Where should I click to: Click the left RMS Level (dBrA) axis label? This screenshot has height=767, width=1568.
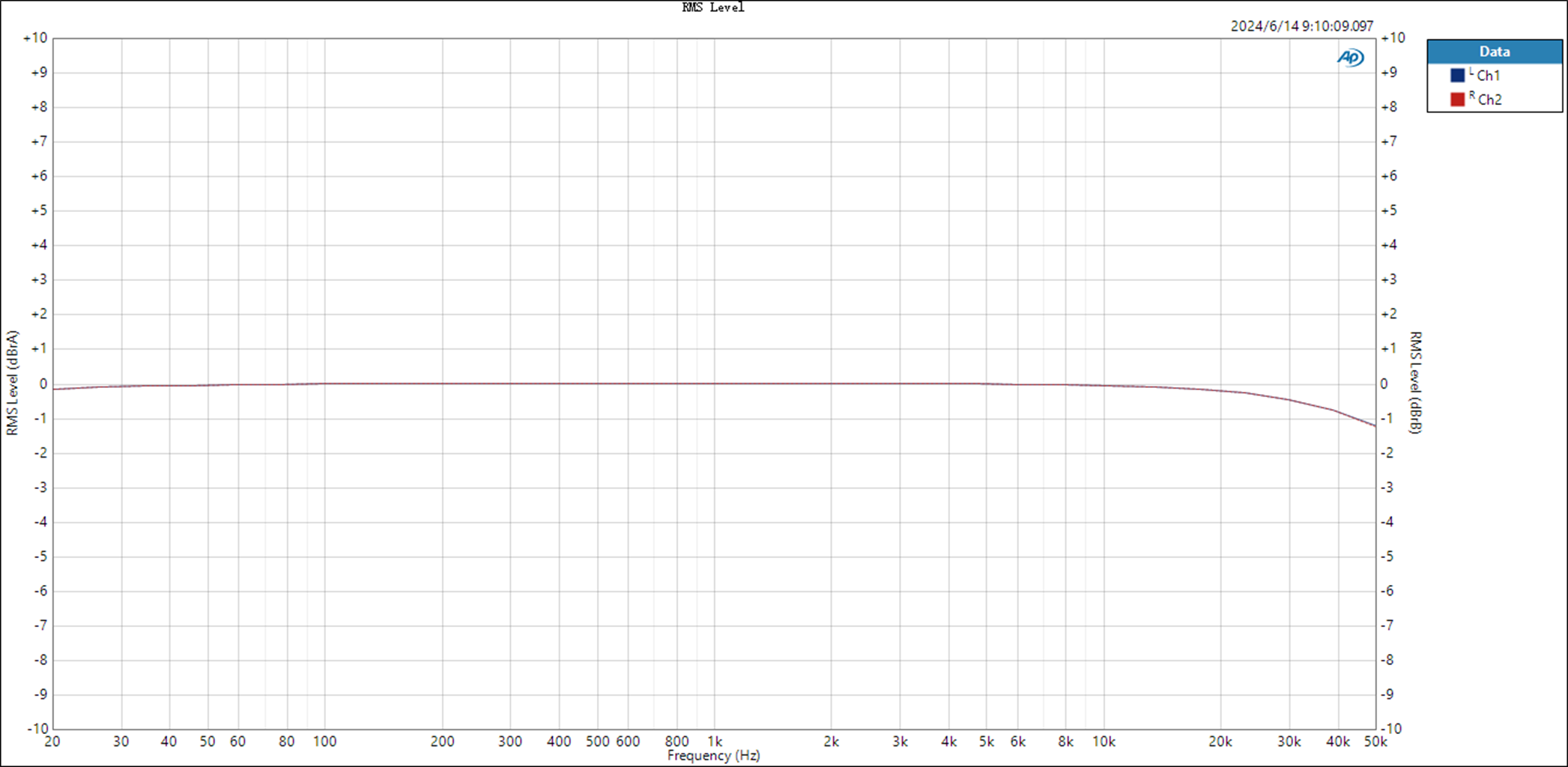click(x=11, y=383)
